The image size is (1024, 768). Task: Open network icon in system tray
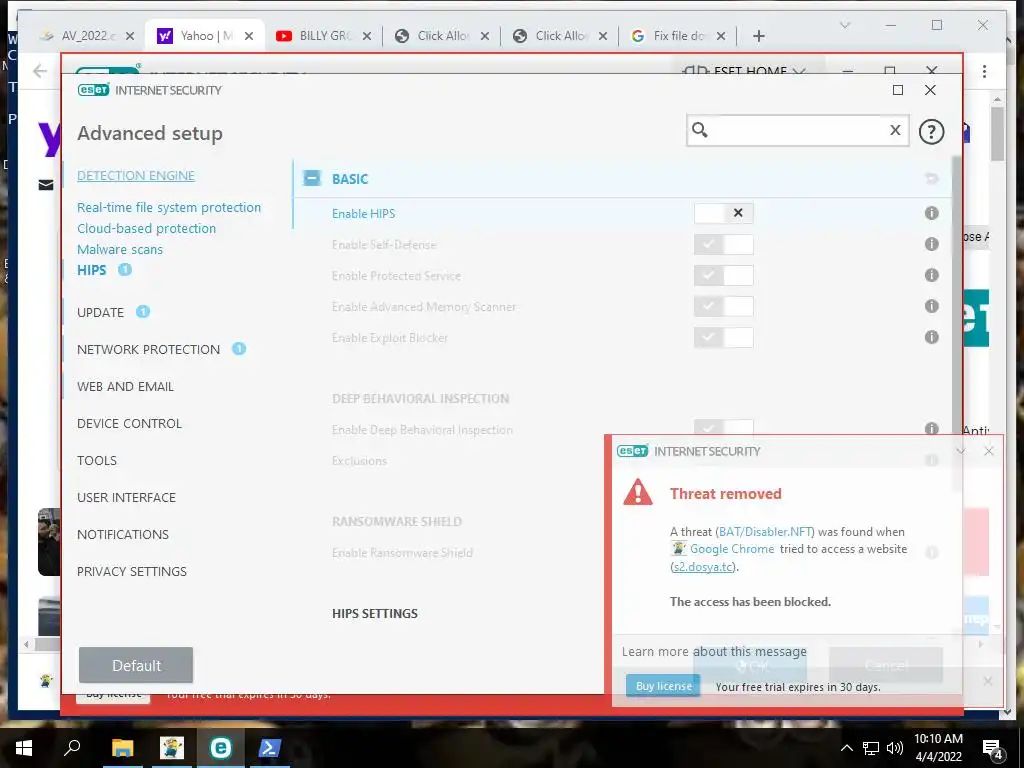click(871, 748)
